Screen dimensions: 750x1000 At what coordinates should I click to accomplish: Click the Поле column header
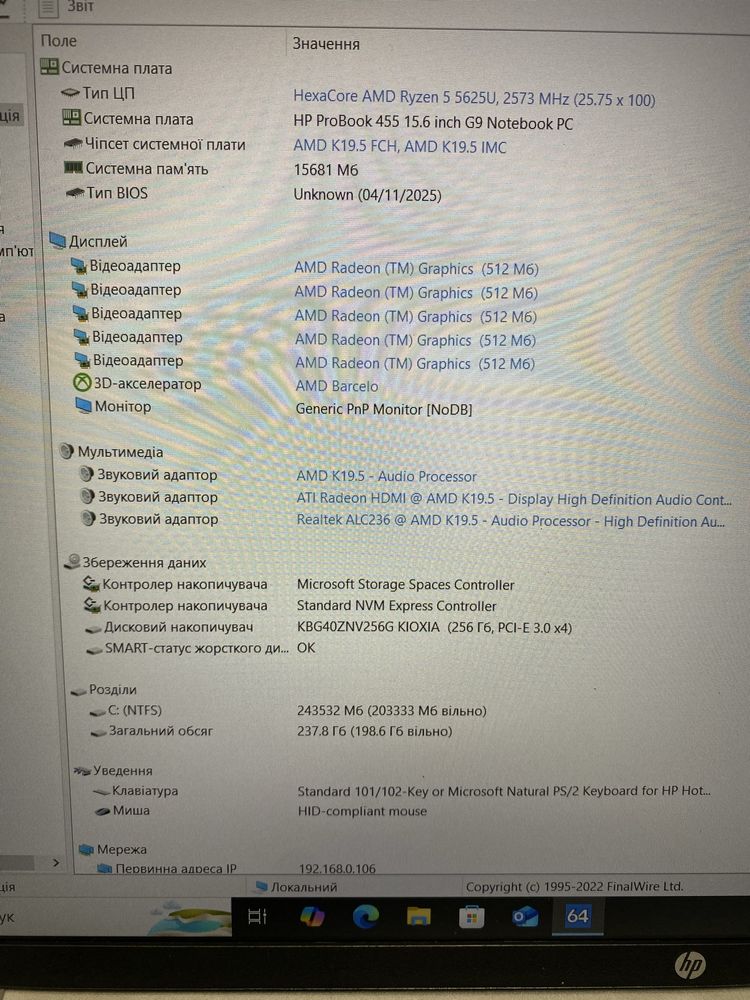pos(59,41)
